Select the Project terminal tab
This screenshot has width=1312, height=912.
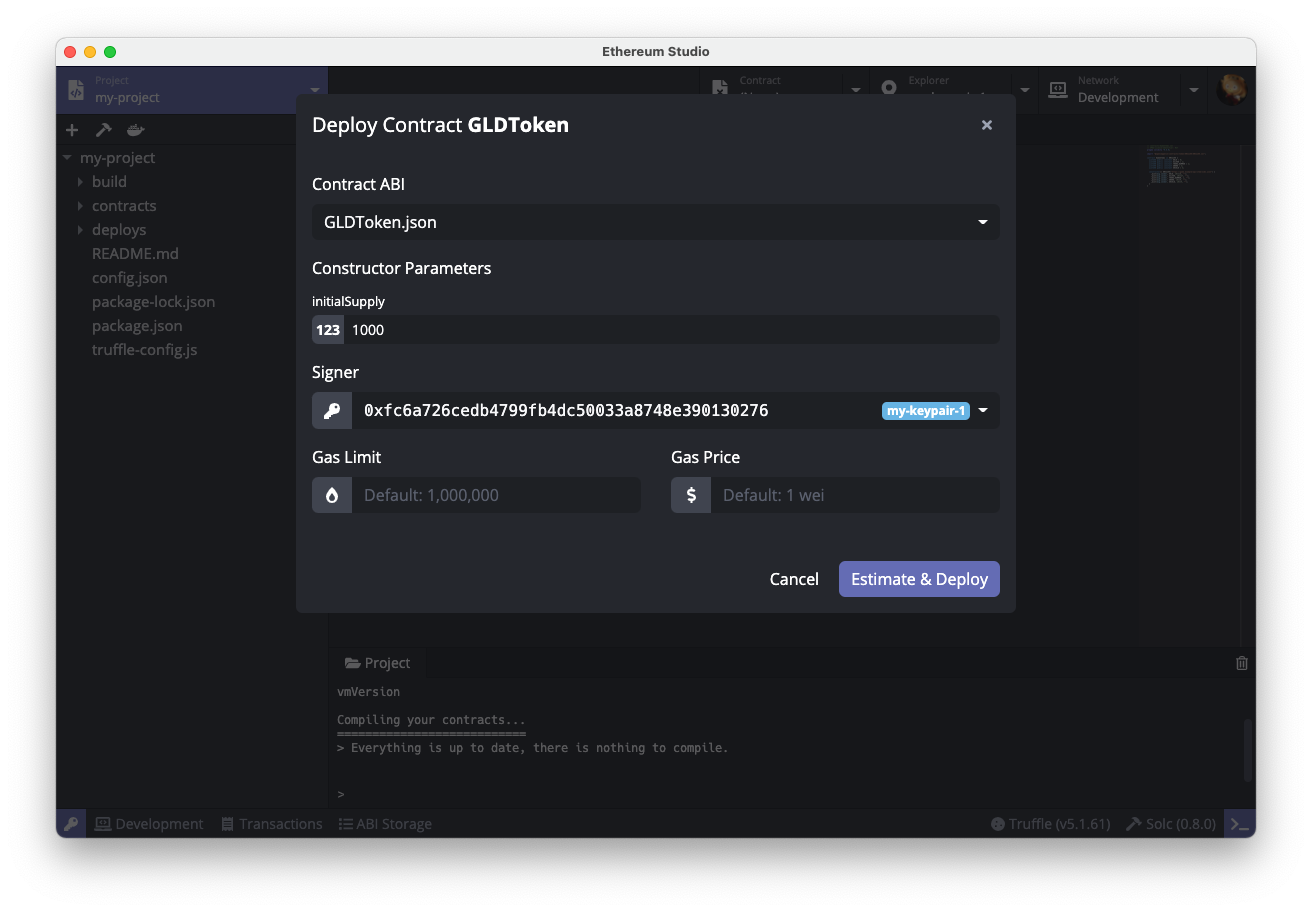377,663
